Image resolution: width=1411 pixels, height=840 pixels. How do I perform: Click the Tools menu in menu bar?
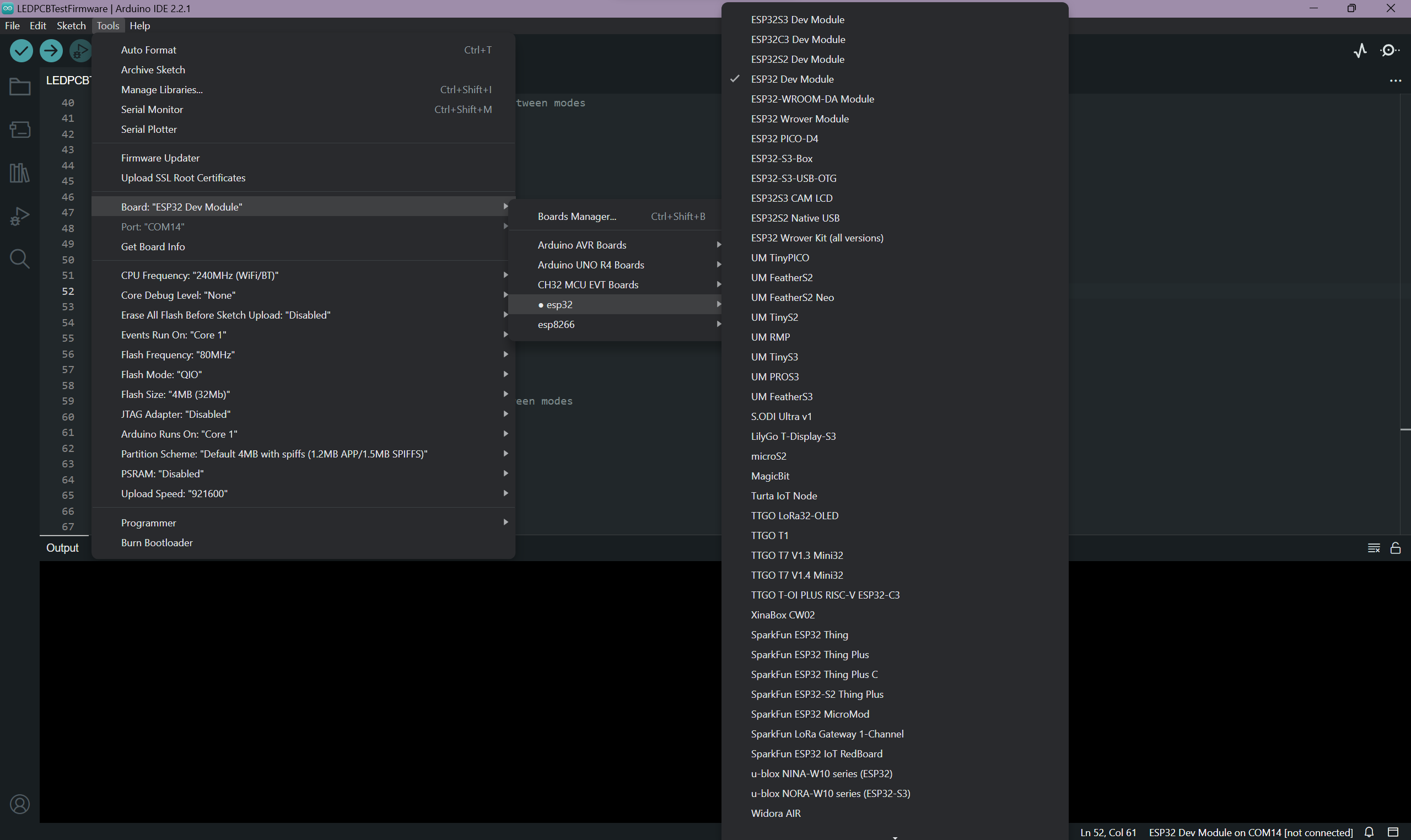[107, 25]
